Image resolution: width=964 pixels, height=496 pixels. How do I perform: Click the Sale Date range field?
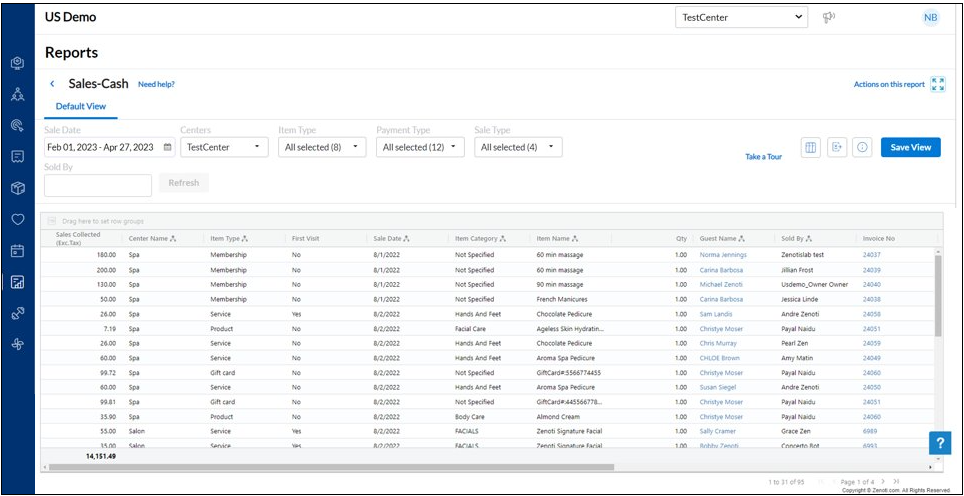click(x=109, y=148)
